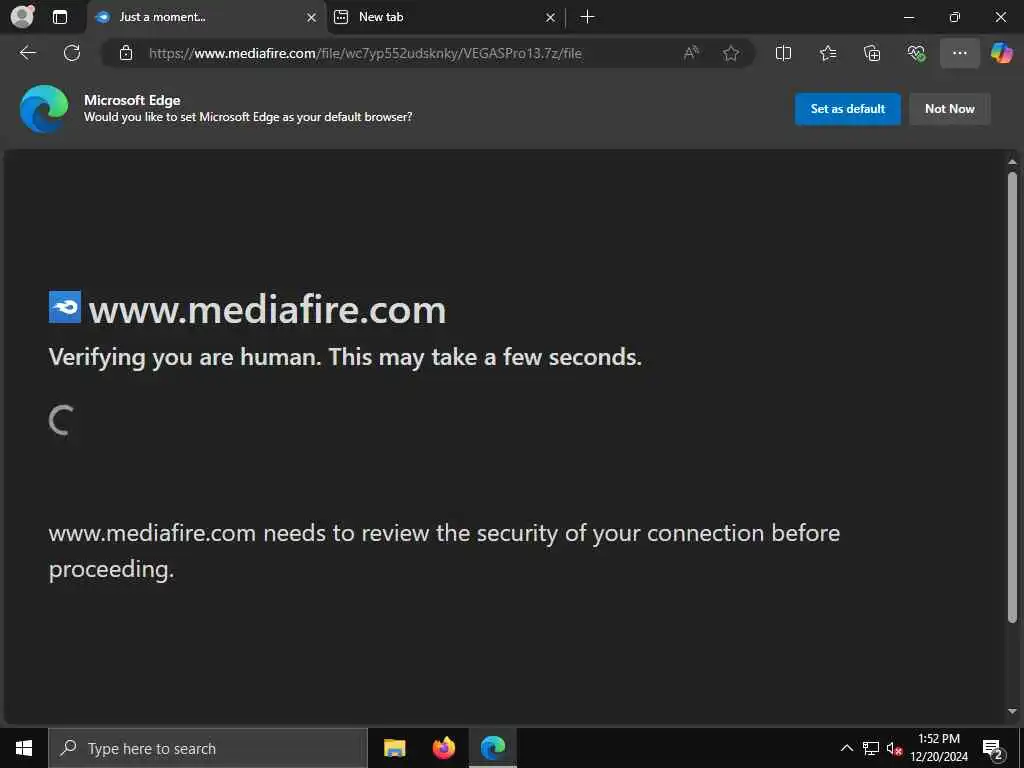View site information lock icon
The image size is (1024, 768).
[126, 54]
